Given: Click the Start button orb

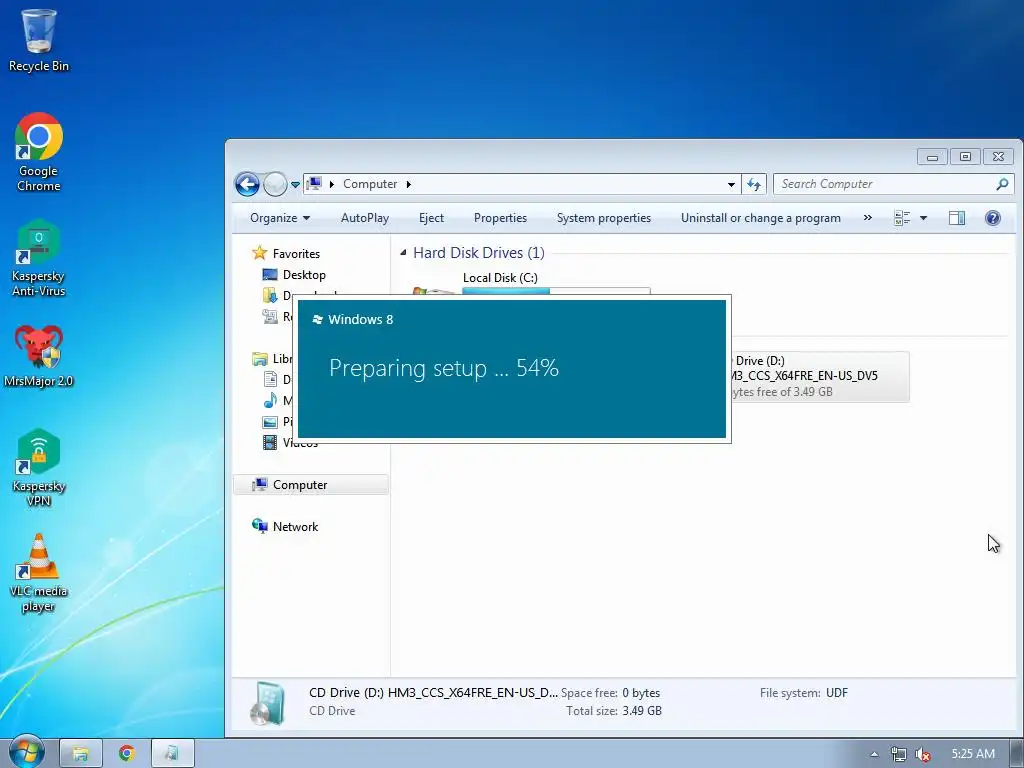Looking at the screenshot, I should point(26,752).
